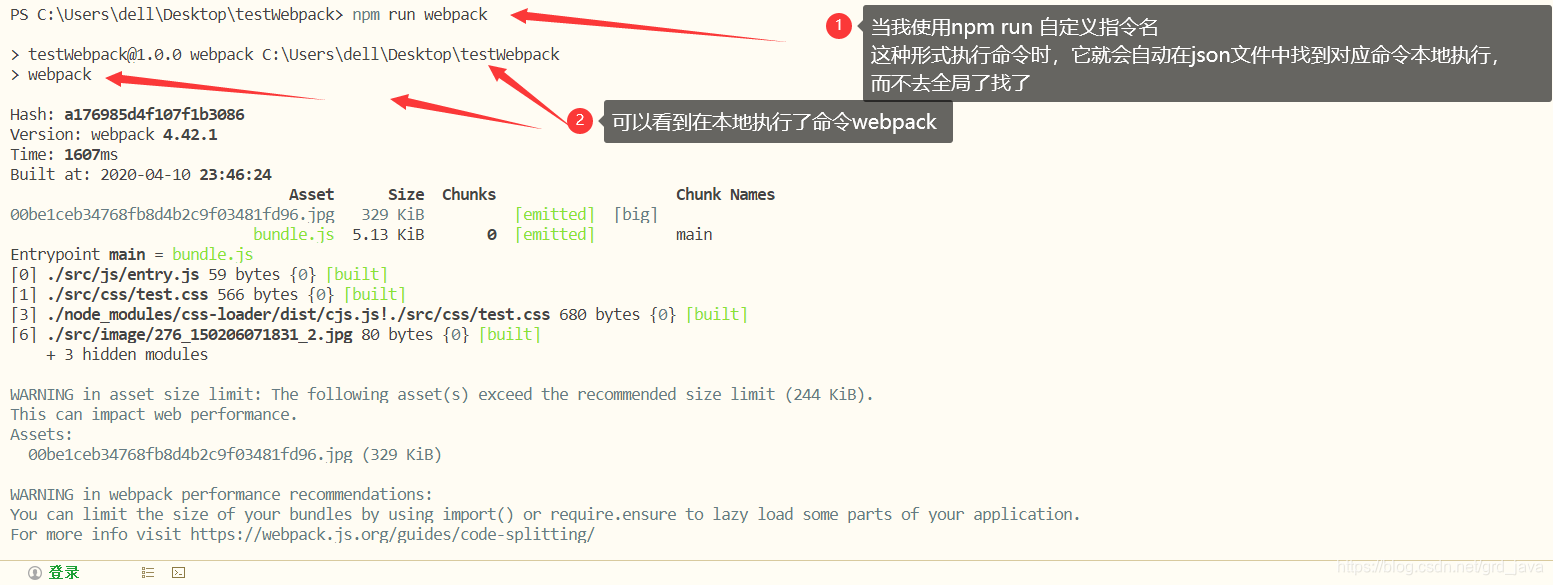Click the 'Version: webpack 4.42.1' line
The width and height of the screenshot is (1553, 585).
tap(114, 134)
